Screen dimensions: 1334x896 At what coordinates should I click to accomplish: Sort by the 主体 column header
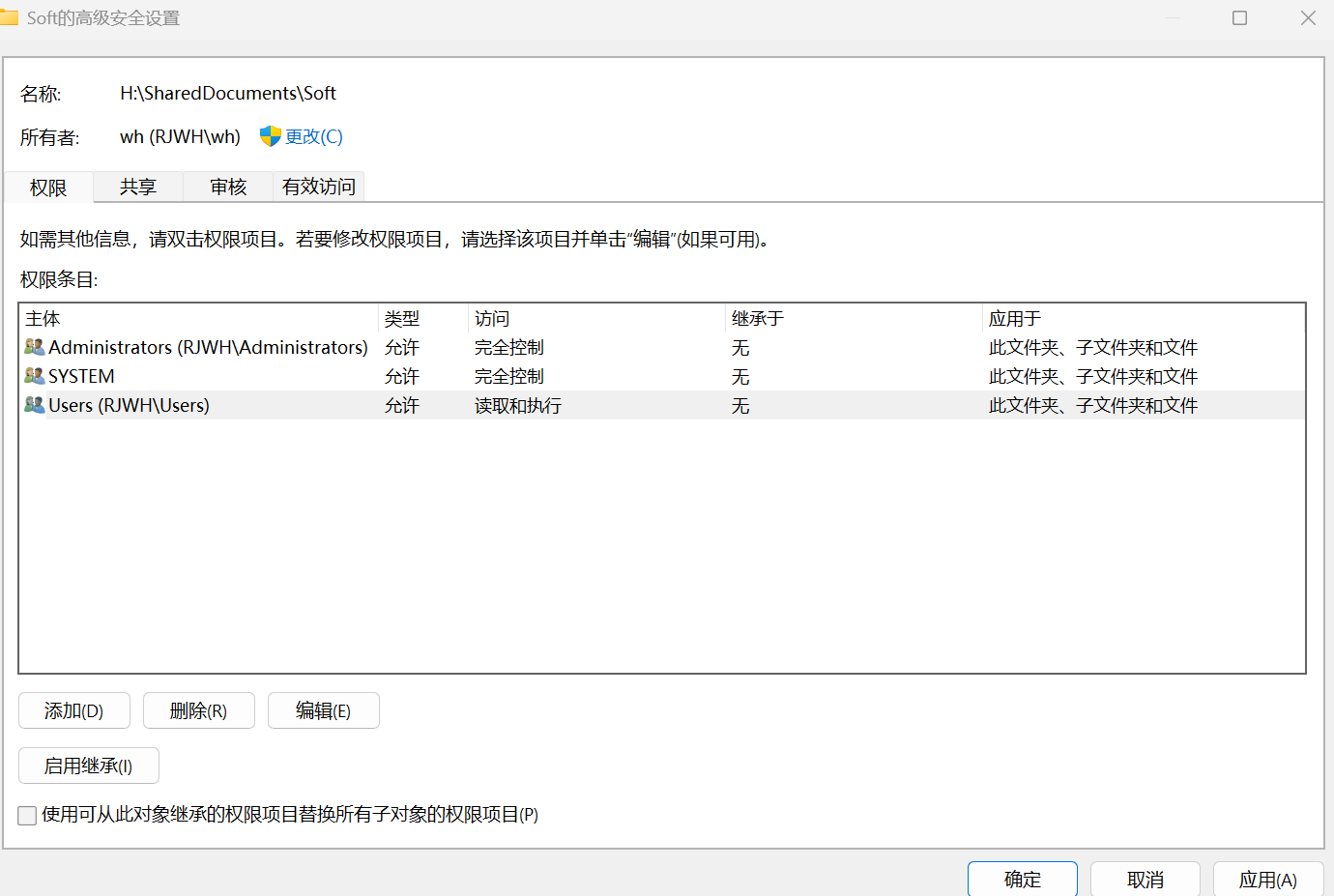[199, 318]
